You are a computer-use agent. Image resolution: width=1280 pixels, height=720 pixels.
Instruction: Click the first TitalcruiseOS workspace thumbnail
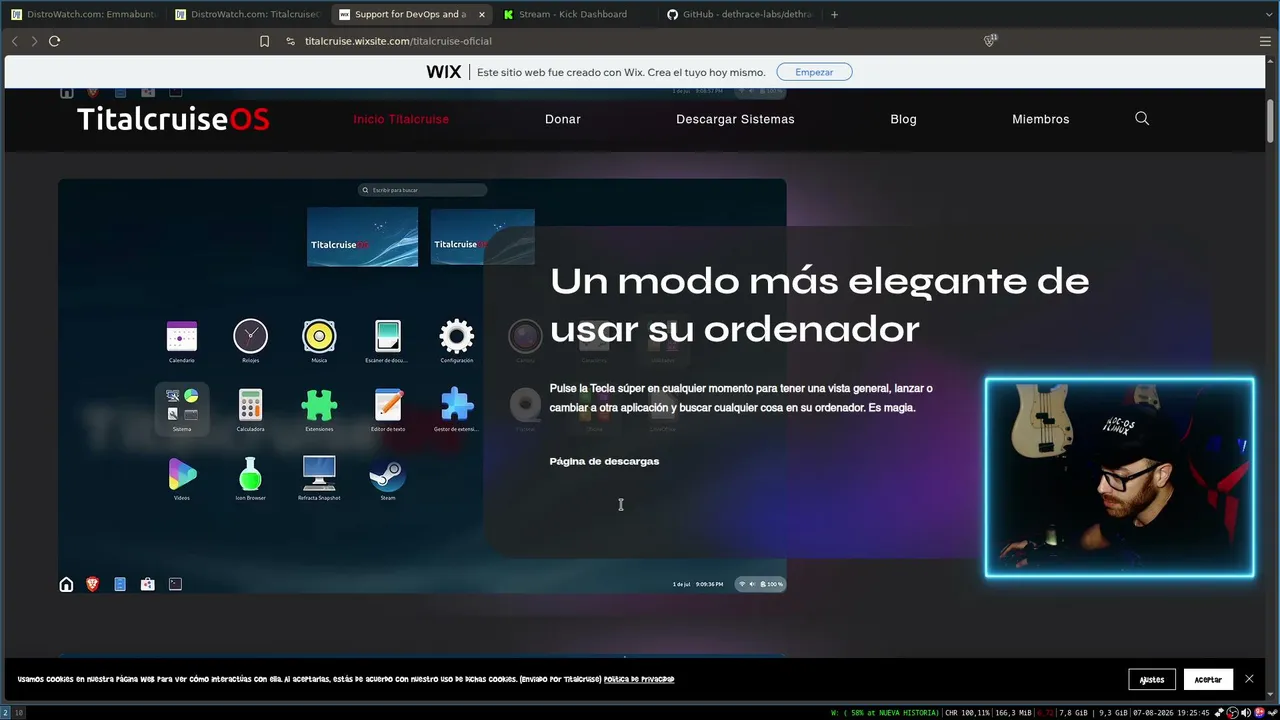click(362, 237)
